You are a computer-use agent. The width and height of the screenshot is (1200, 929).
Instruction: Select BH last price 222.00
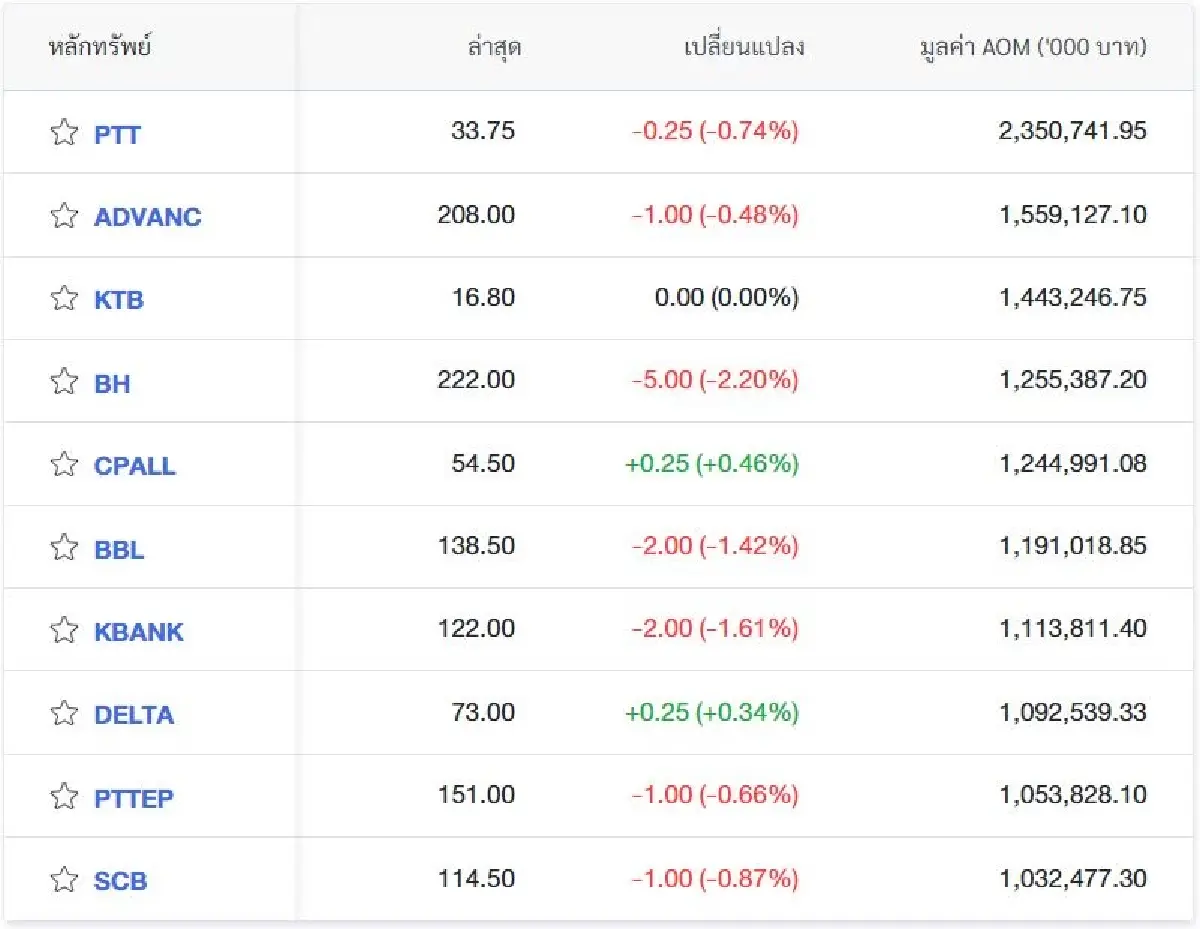point(476,380)
